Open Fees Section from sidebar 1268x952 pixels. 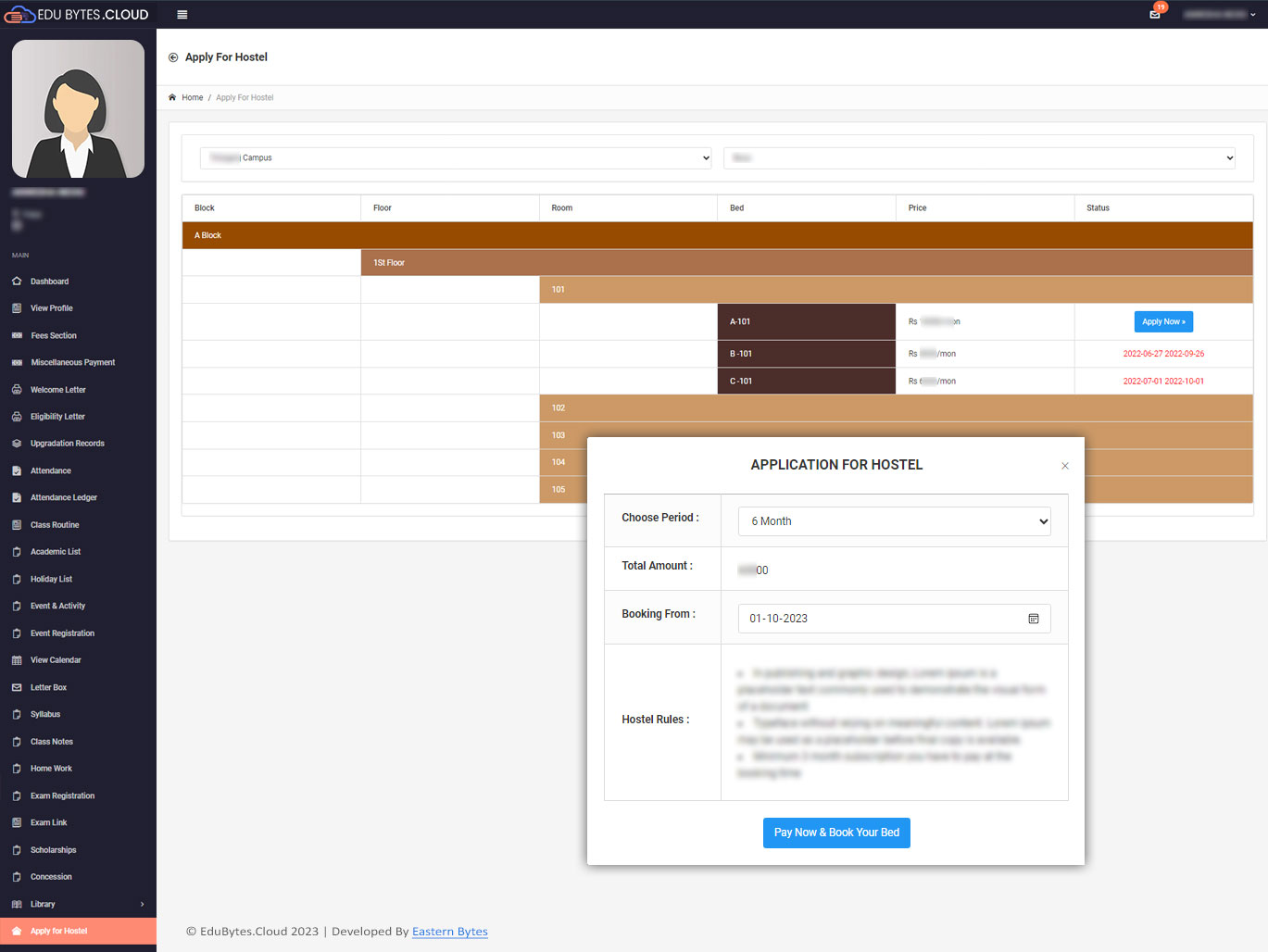(53, 335)
